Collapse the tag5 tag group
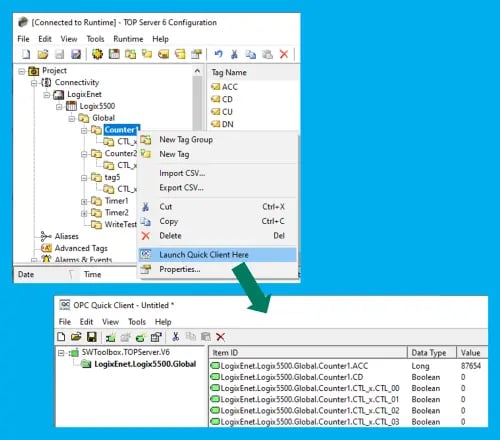Image resolution: width=500 pixels, height=440 pixels. pos(84,178)
